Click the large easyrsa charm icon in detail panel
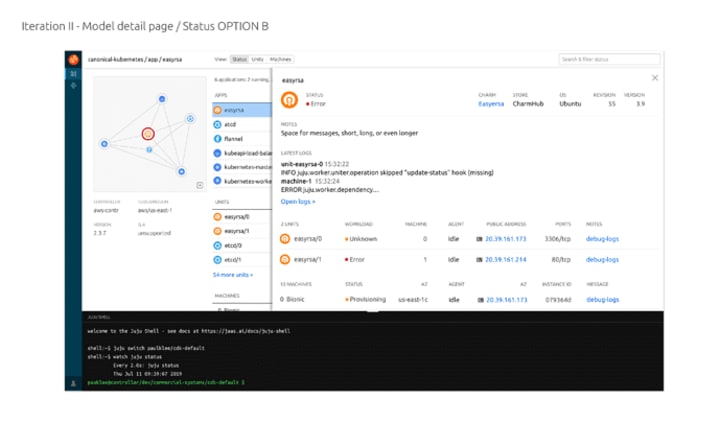This screenshot has height=423, width=720. click(289, 100)
